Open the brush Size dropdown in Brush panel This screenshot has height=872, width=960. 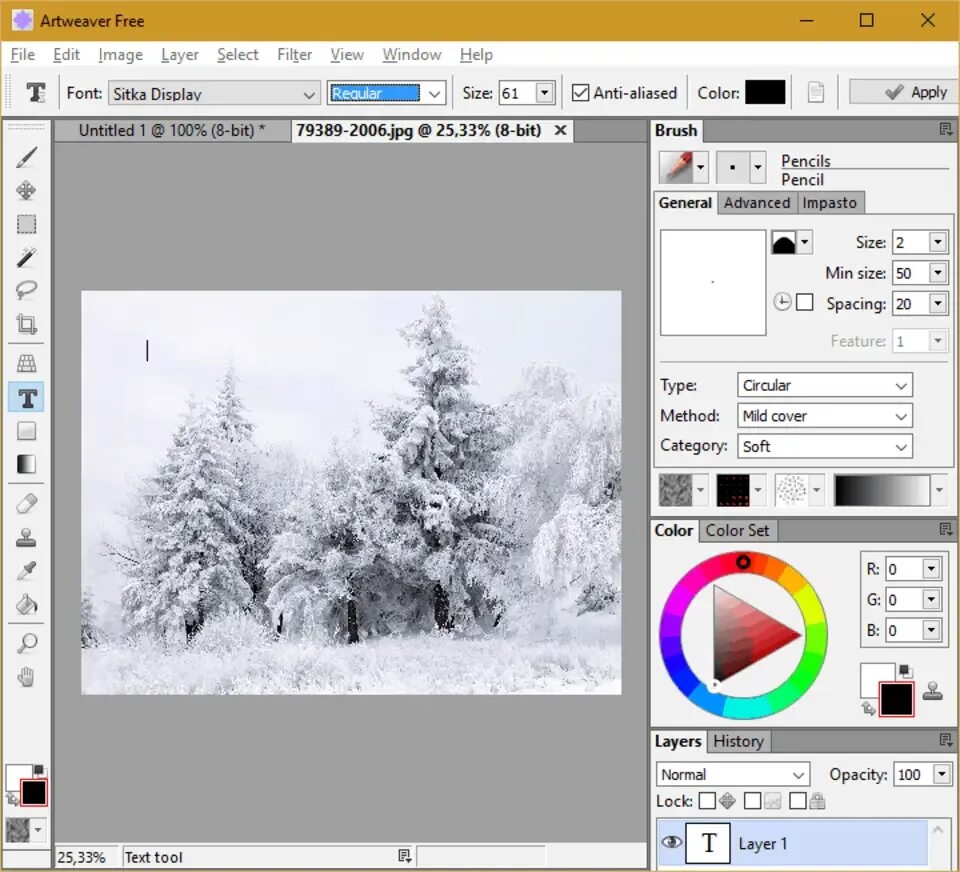937,242
